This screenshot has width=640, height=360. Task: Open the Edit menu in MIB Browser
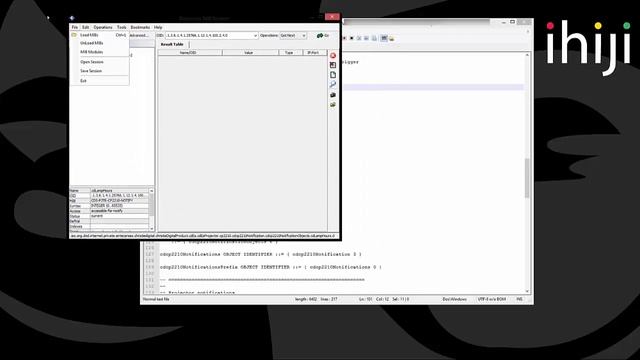[x=85, y=27]
